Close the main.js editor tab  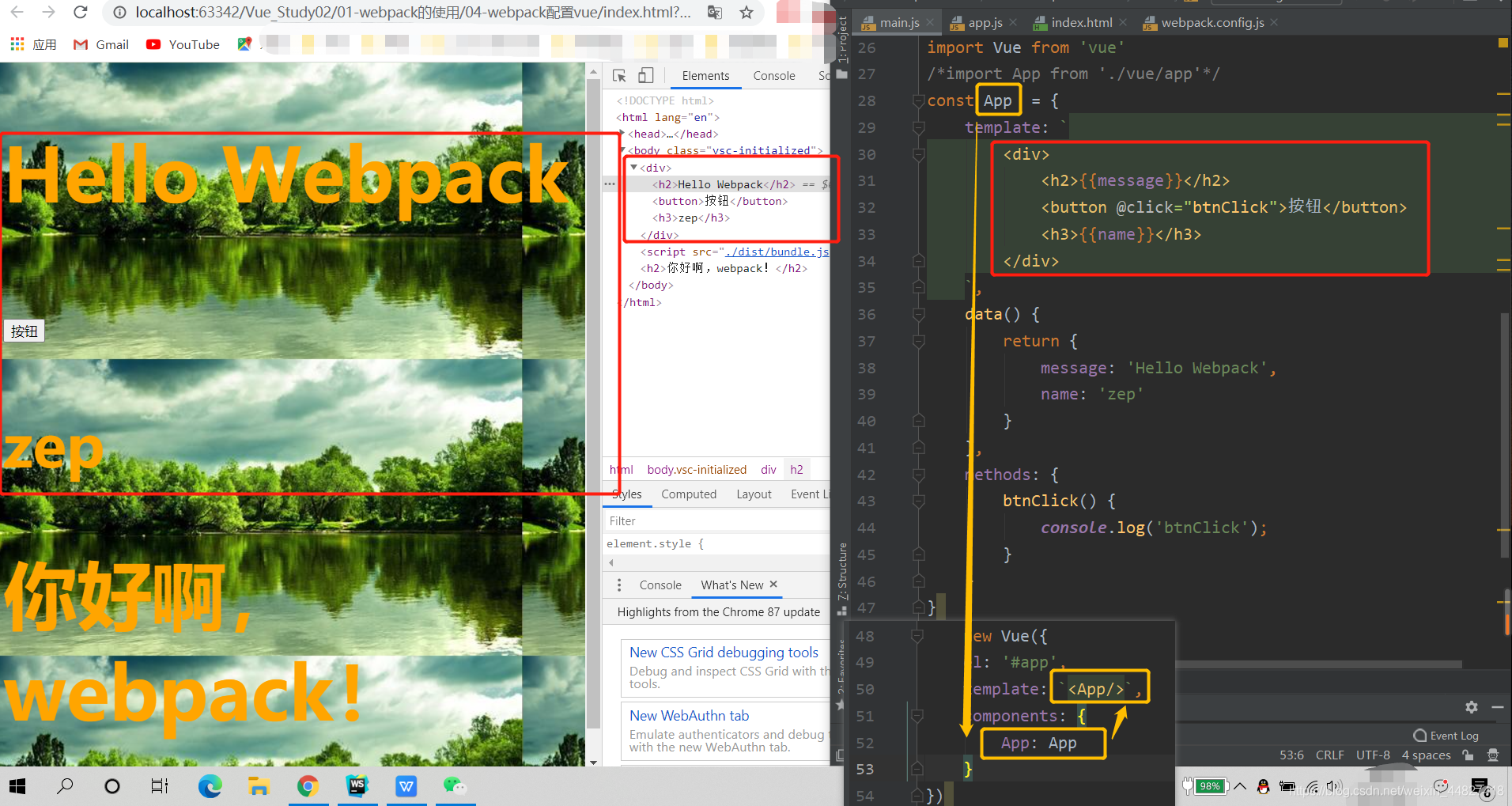[x=930, y=22]
